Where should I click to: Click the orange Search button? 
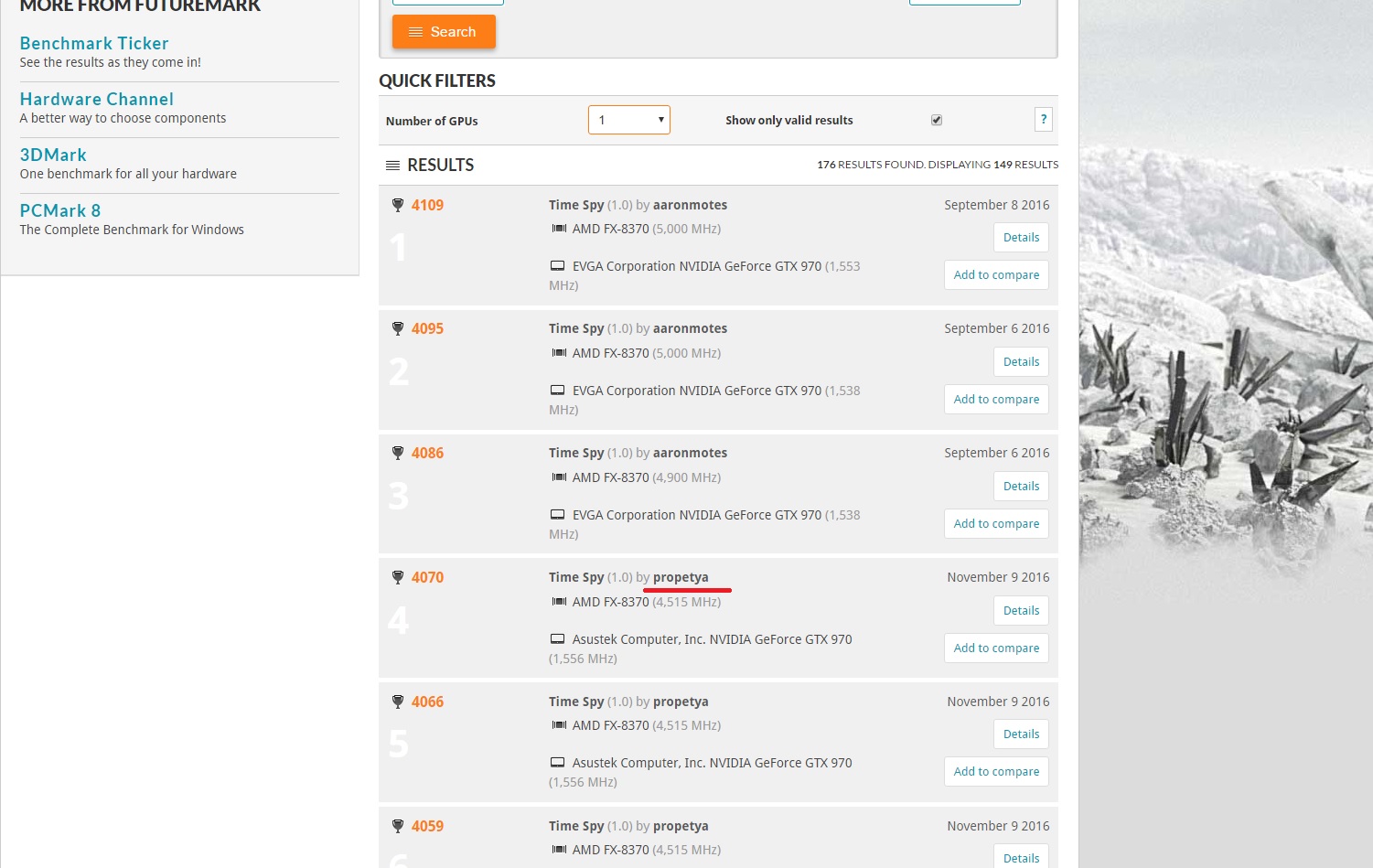pos(444,32)
